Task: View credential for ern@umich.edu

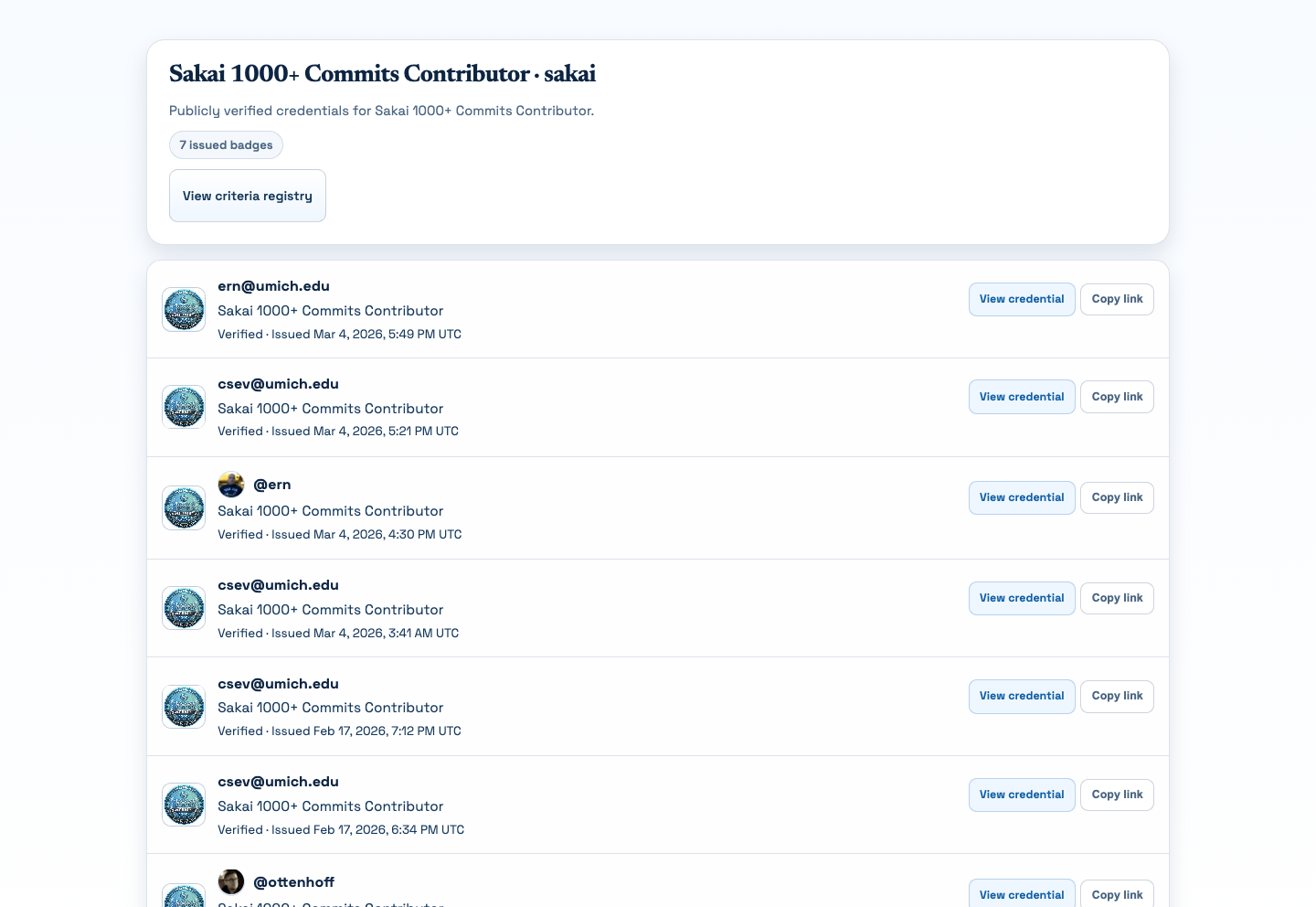Action: (x=1022, y=299)
